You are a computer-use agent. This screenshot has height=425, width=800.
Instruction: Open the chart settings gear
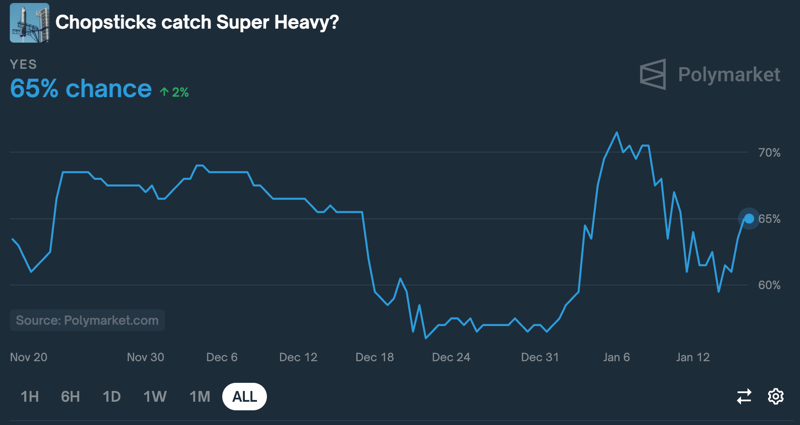coord(776,397)
